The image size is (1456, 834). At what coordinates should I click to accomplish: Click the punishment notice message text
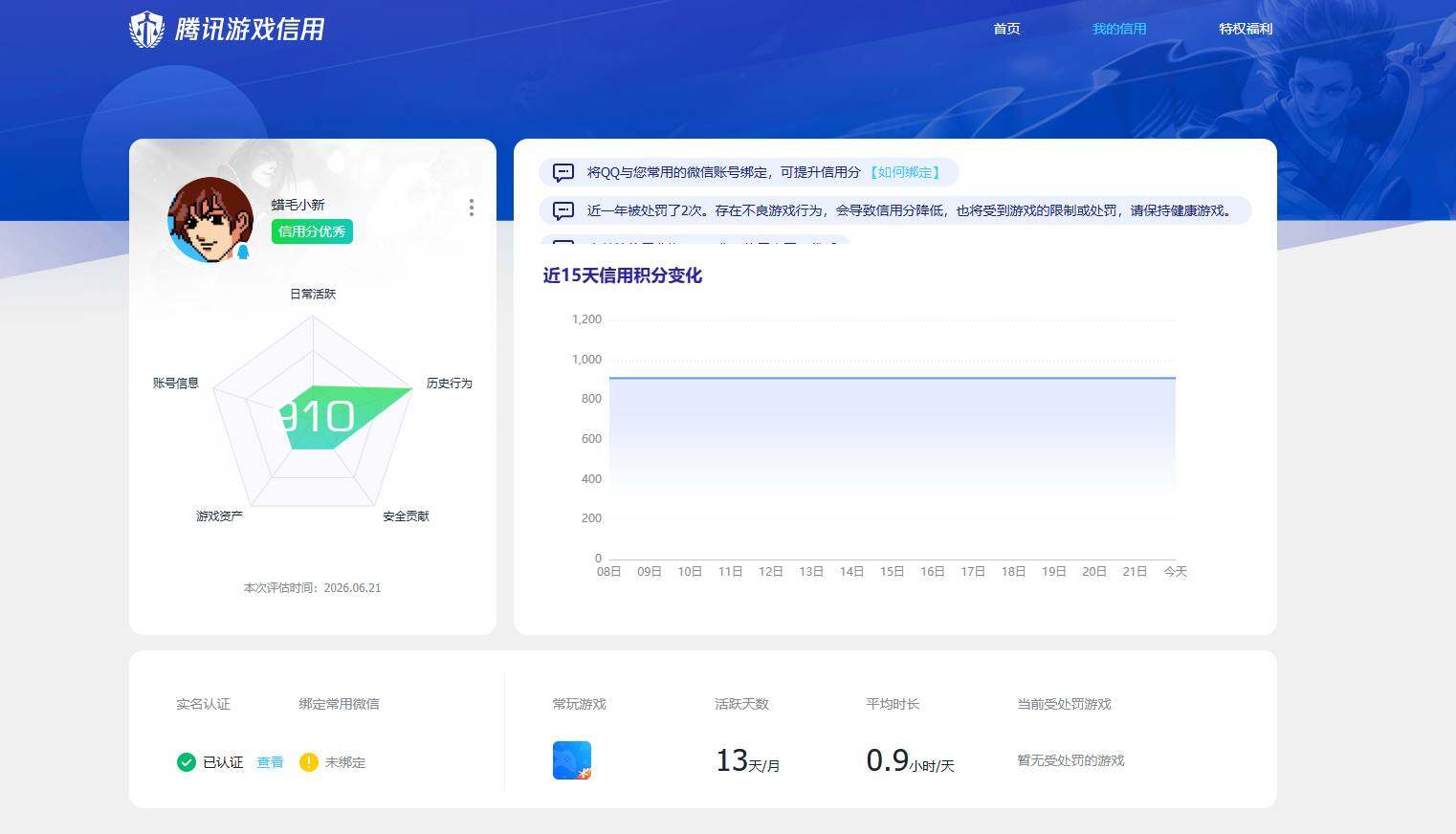coord(911,210)
